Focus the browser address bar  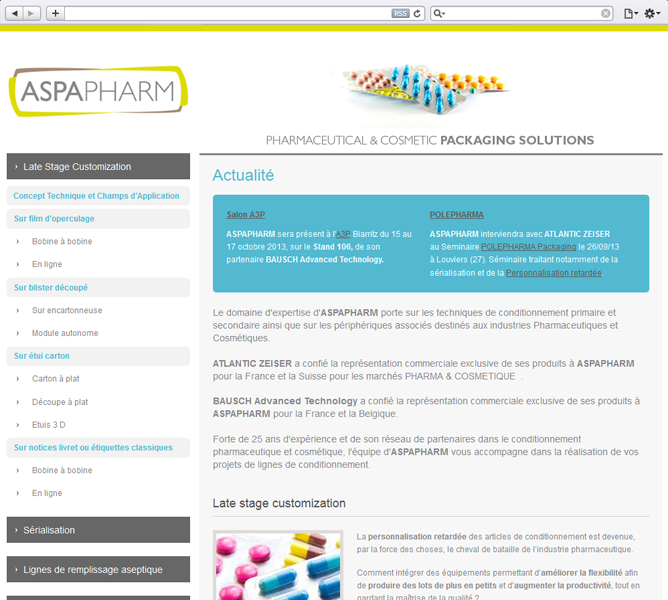point(228,14)
